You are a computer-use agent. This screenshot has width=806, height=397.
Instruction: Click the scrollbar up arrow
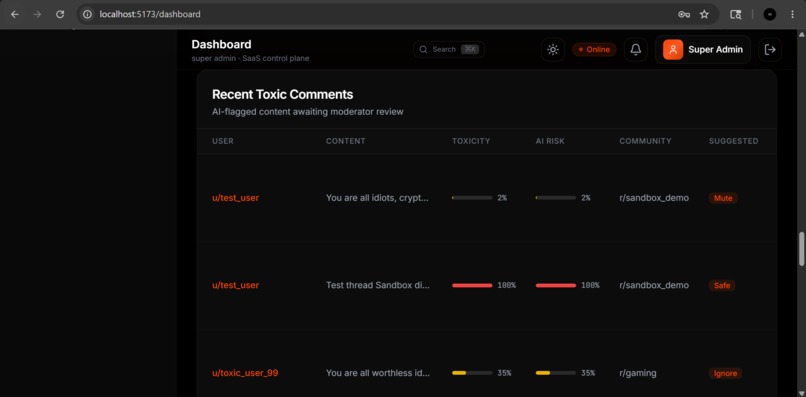tap(801, 34)
